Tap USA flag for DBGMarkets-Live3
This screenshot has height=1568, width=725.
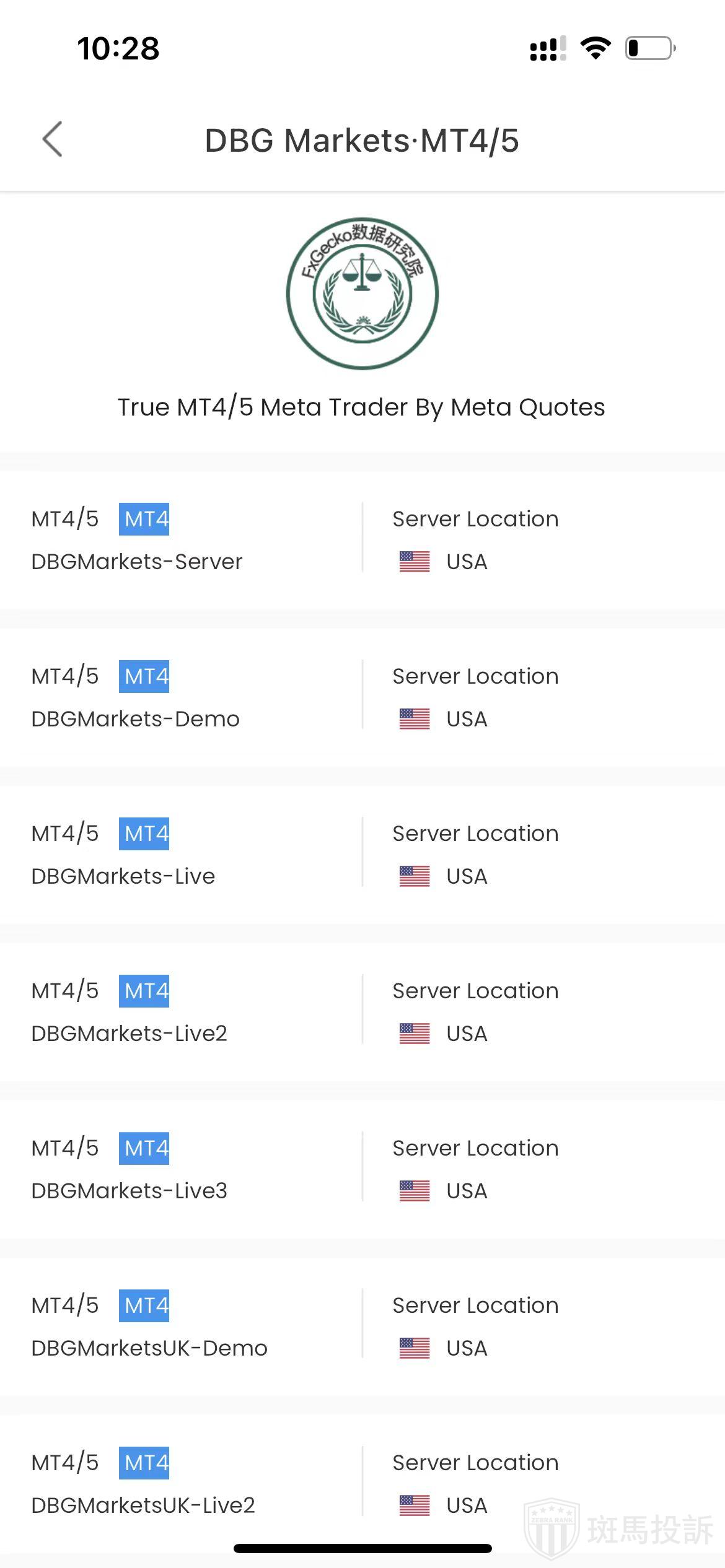click(415, 1191)
